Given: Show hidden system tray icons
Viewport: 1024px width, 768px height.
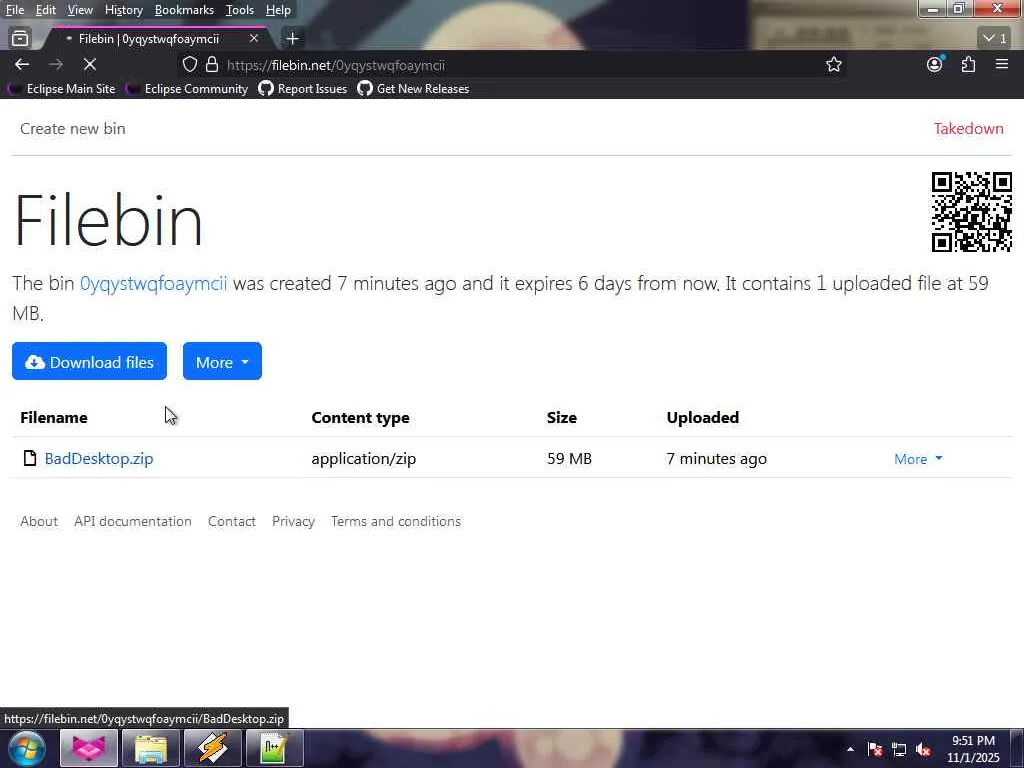Looking at the screenshot, I should click(850, 749).
